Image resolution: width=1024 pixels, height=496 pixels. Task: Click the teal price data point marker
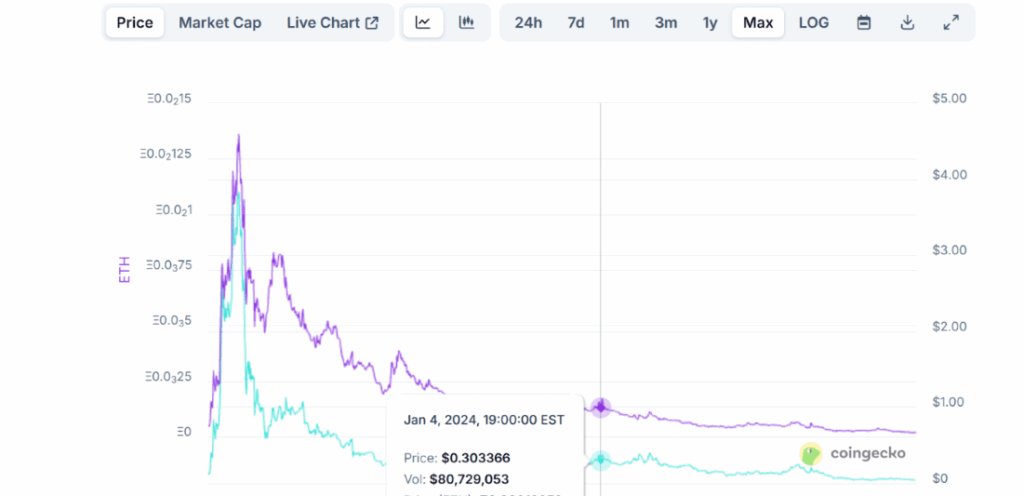click(601, 460)
